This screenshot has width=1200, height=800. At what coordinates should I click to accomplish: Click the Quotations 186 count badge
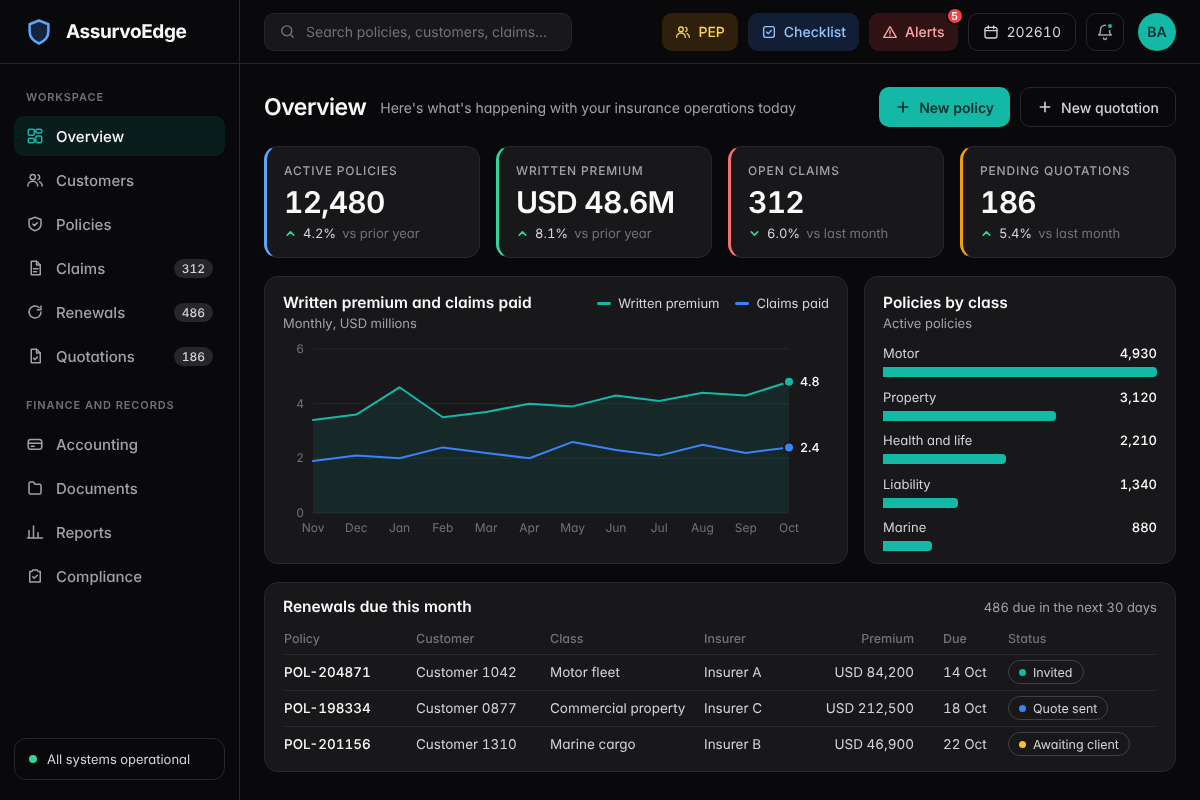click(193, 356)
